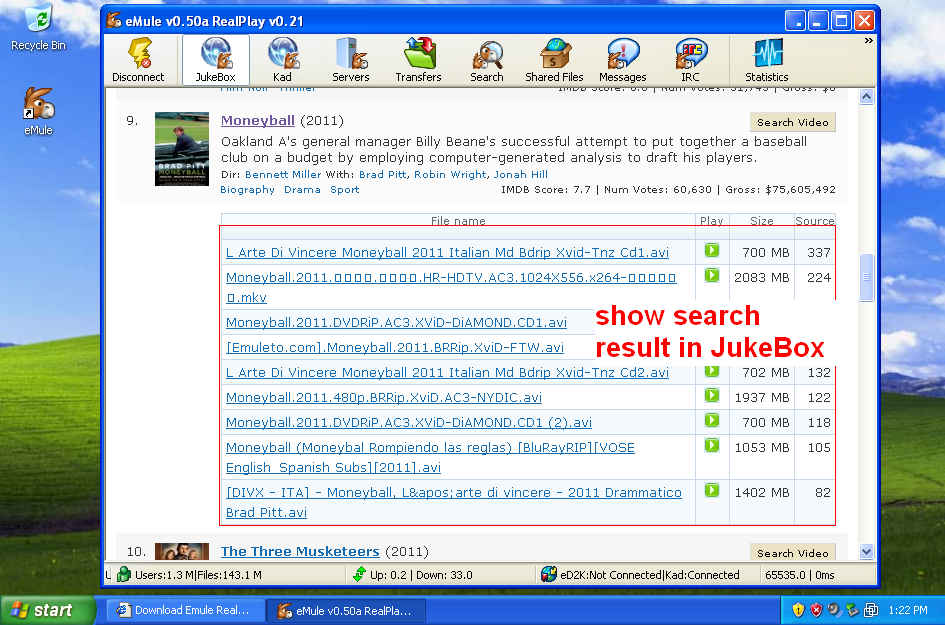This screenshot has height=625, width=945.
Task: Open Moneyball HR-HDTV AC3 x264 mkv link
Action: (451, 287)
